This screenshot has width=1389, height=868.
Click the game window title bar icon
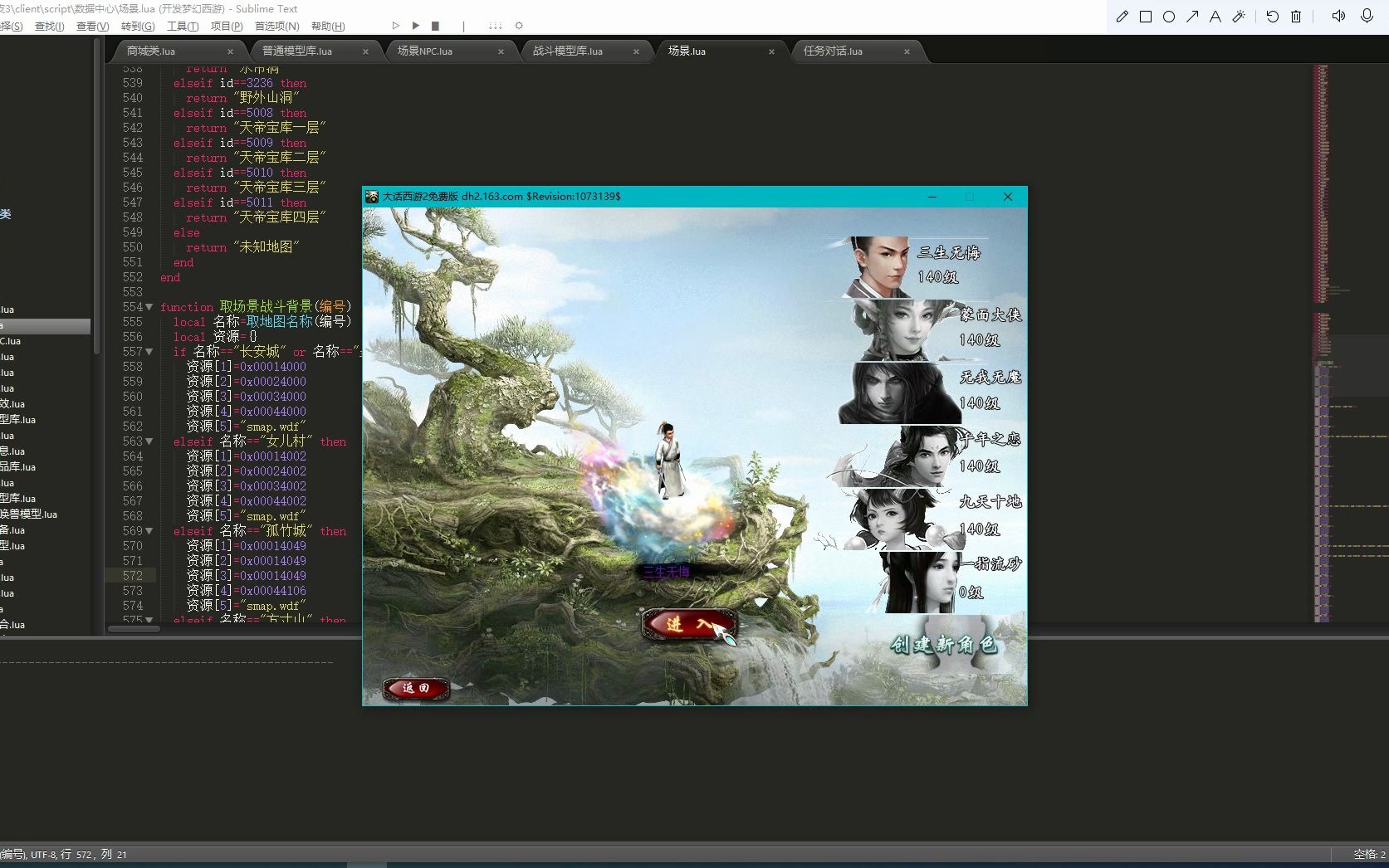tap(372, 197)
